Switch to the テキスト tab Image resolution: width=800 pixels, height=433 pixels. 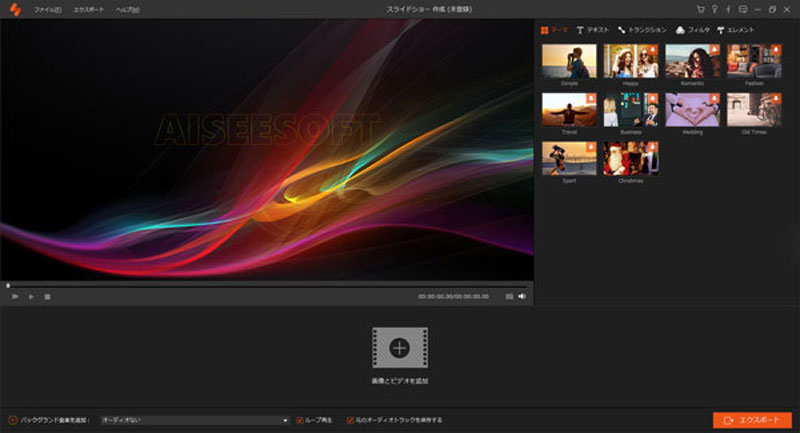click(592, 30)
